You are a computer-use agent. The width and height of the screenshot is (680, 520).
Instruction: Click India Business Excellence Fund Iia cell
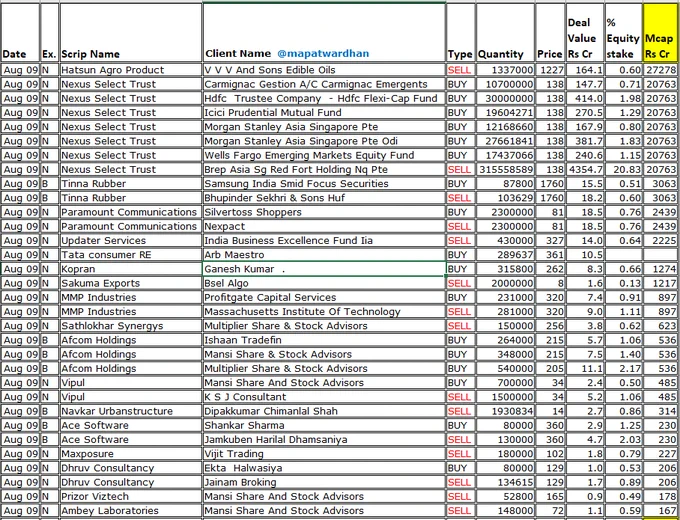pos(324,241)
